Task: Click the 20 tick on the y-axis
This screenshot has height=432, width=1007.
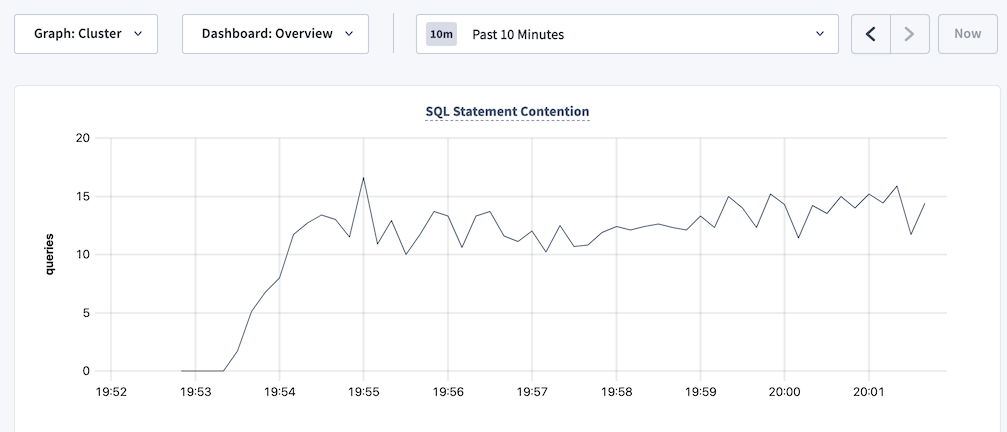Action: [x=83, y=138]
